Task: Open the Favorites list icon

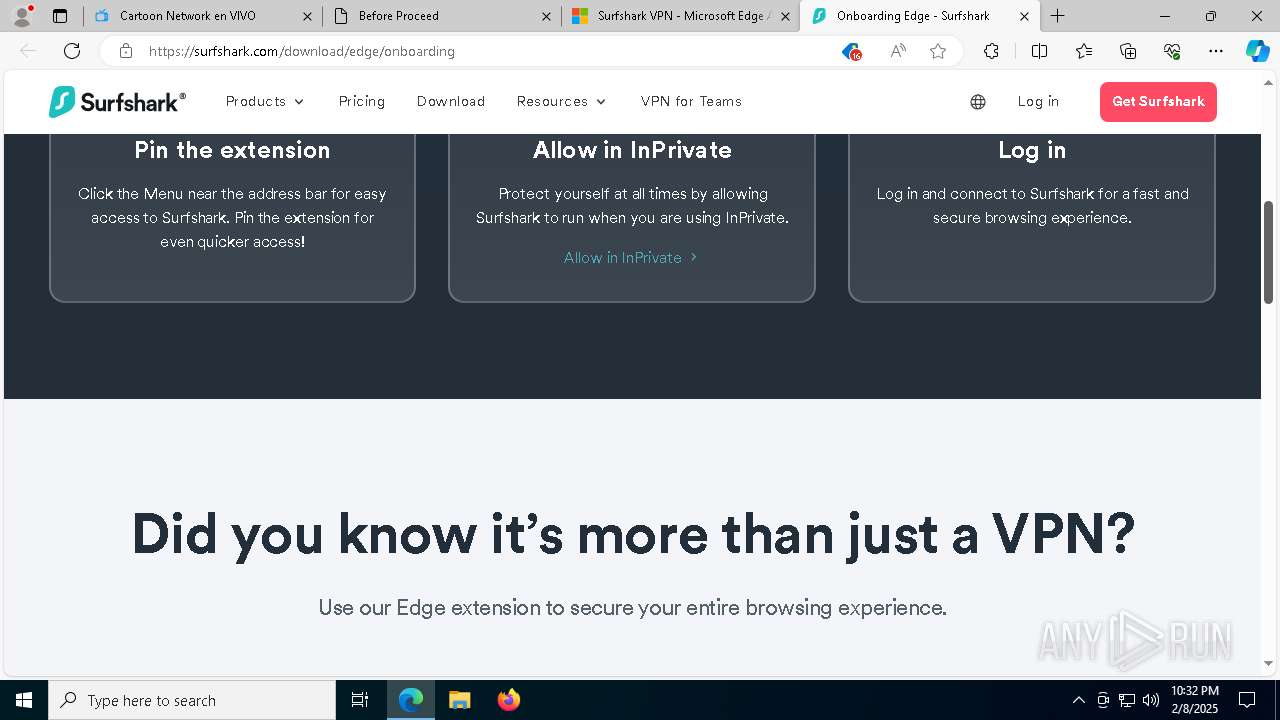Action: point(1084,51)
